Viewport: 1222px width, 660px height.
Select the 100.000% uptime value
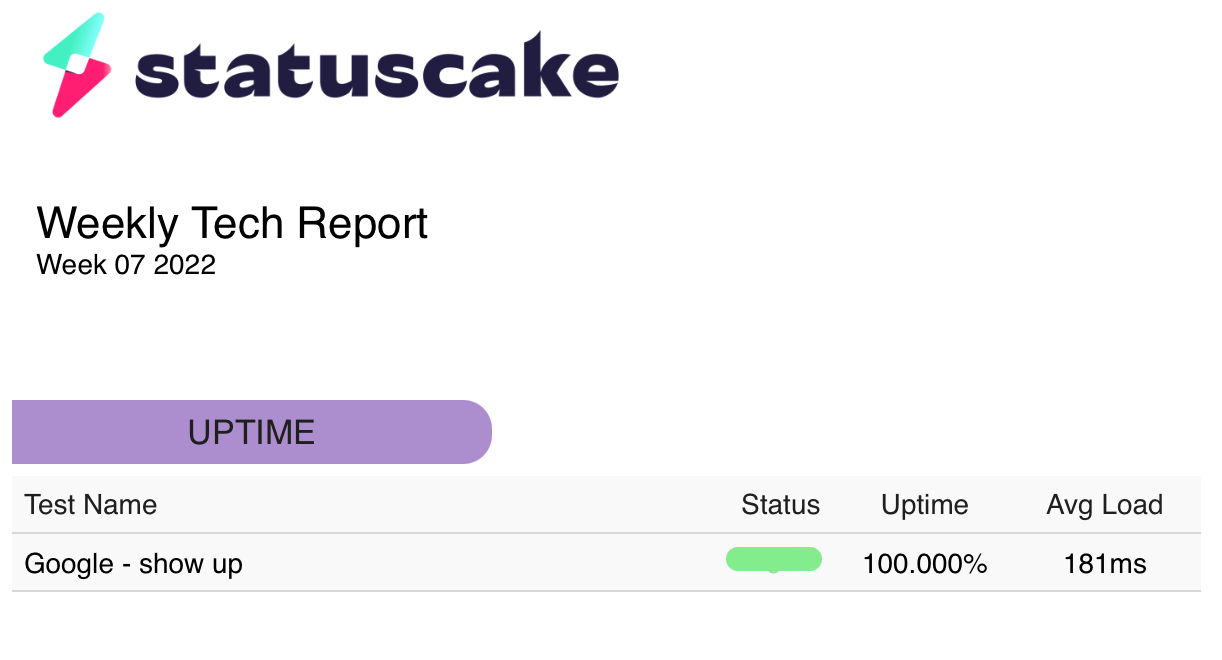925,564
